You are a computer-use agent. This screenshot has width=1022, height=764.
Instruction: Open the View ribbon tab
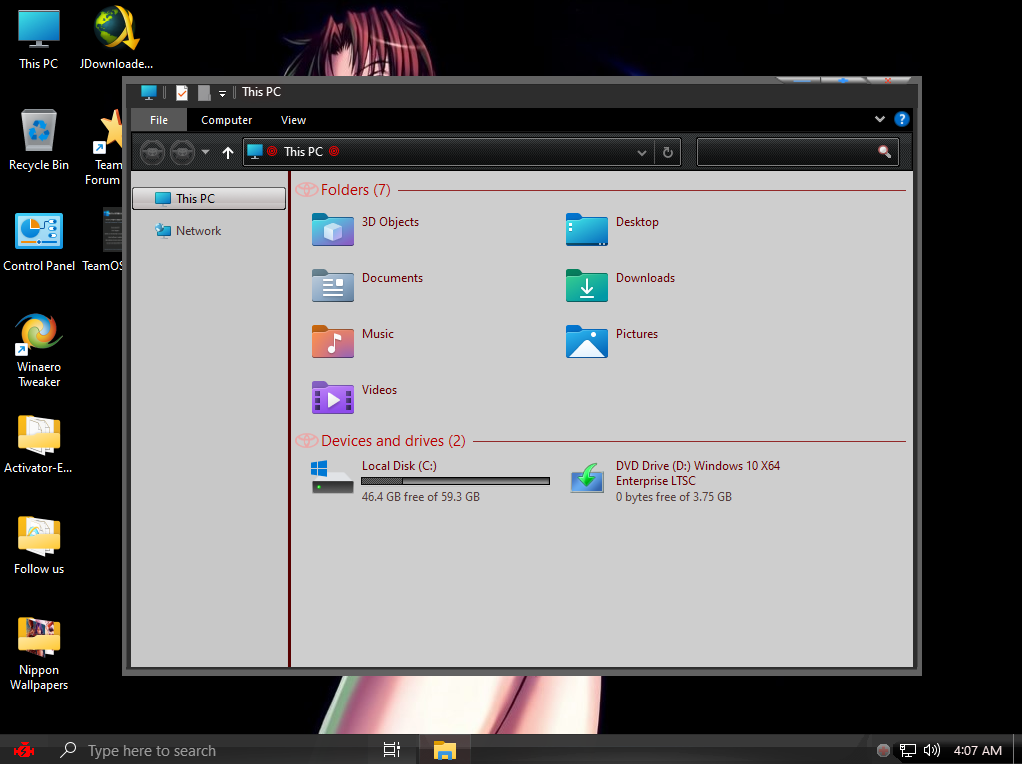tap(293, 120)
